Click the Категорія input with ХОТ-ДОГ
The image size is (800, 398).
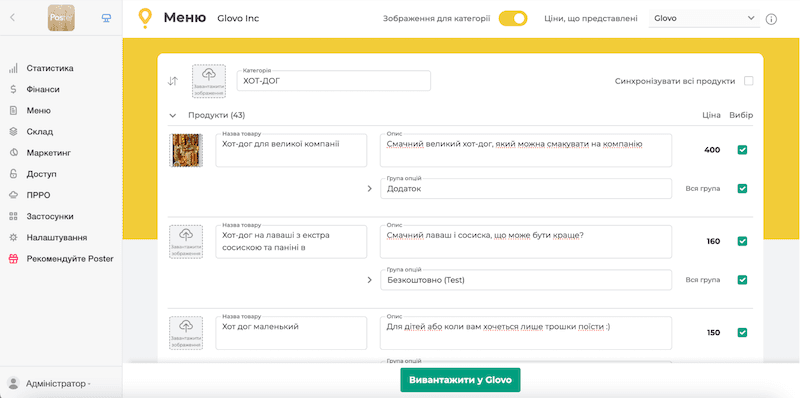tap(334, 81)
